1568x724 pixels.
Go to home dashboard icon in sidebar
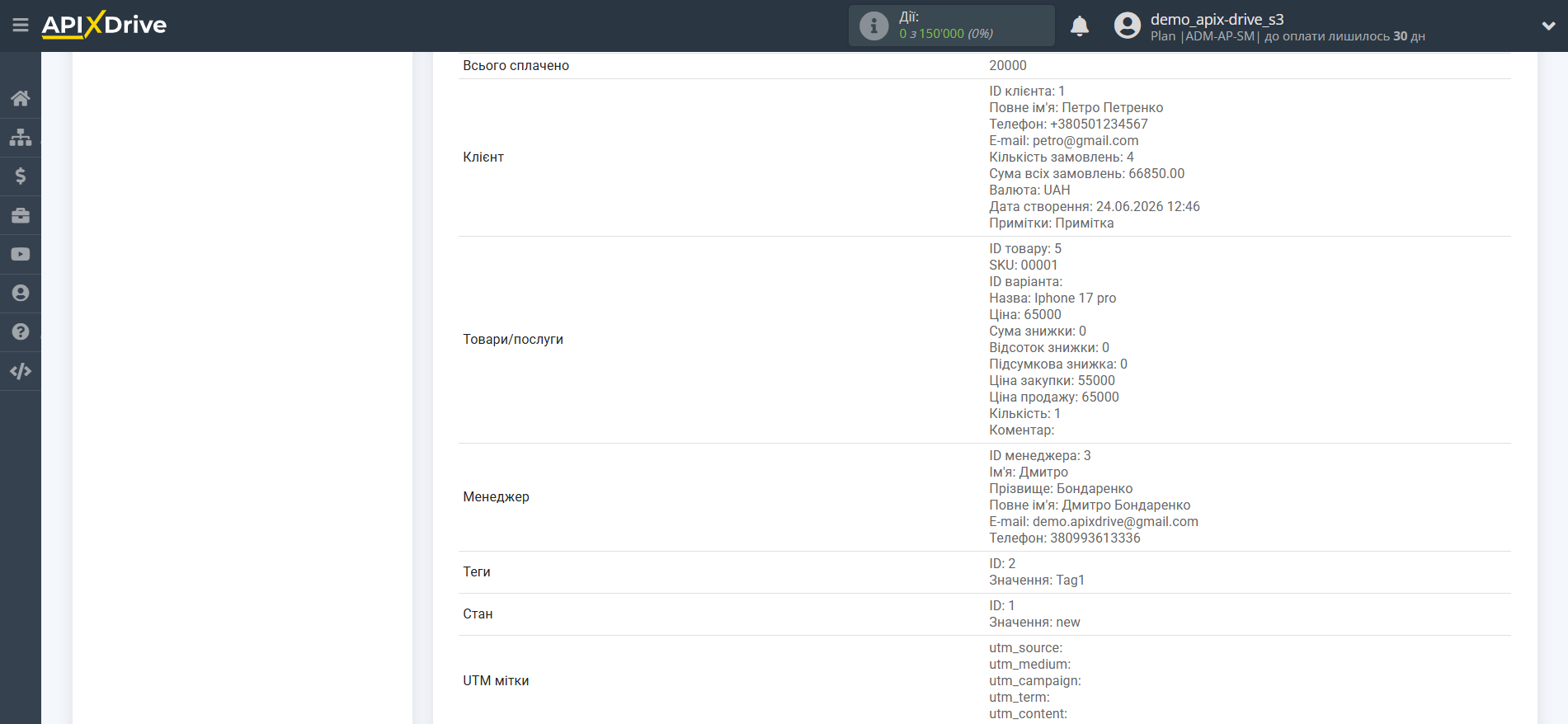point(21,98)
